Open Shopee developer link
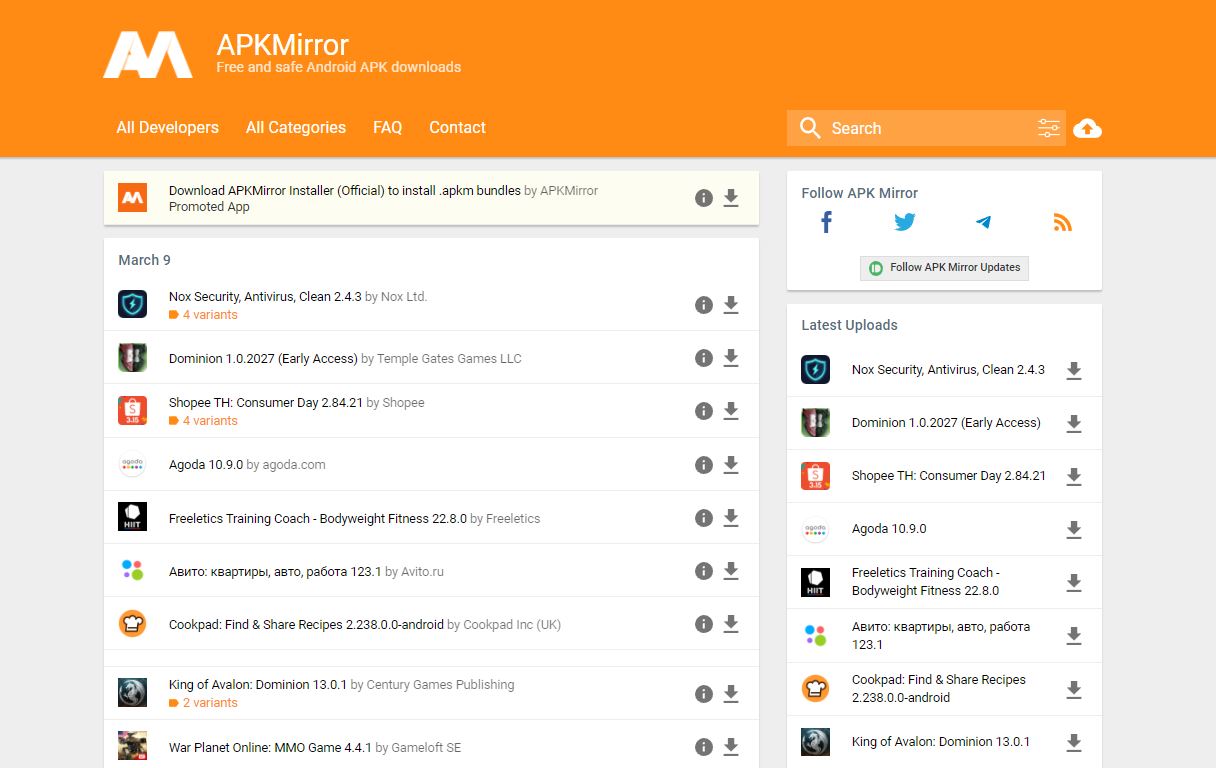This screenshot has height=768, width=1216. pyautogui.click(x=404, y=403)
